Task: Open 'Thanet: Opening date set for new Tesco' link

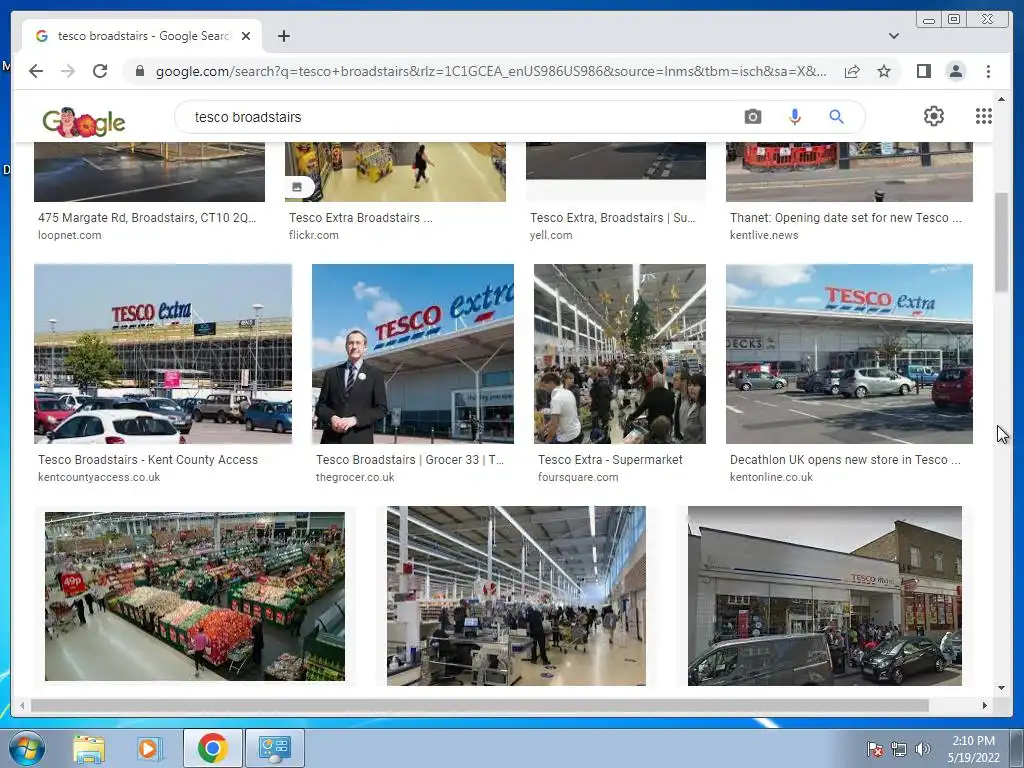Action: pos(846,217)
